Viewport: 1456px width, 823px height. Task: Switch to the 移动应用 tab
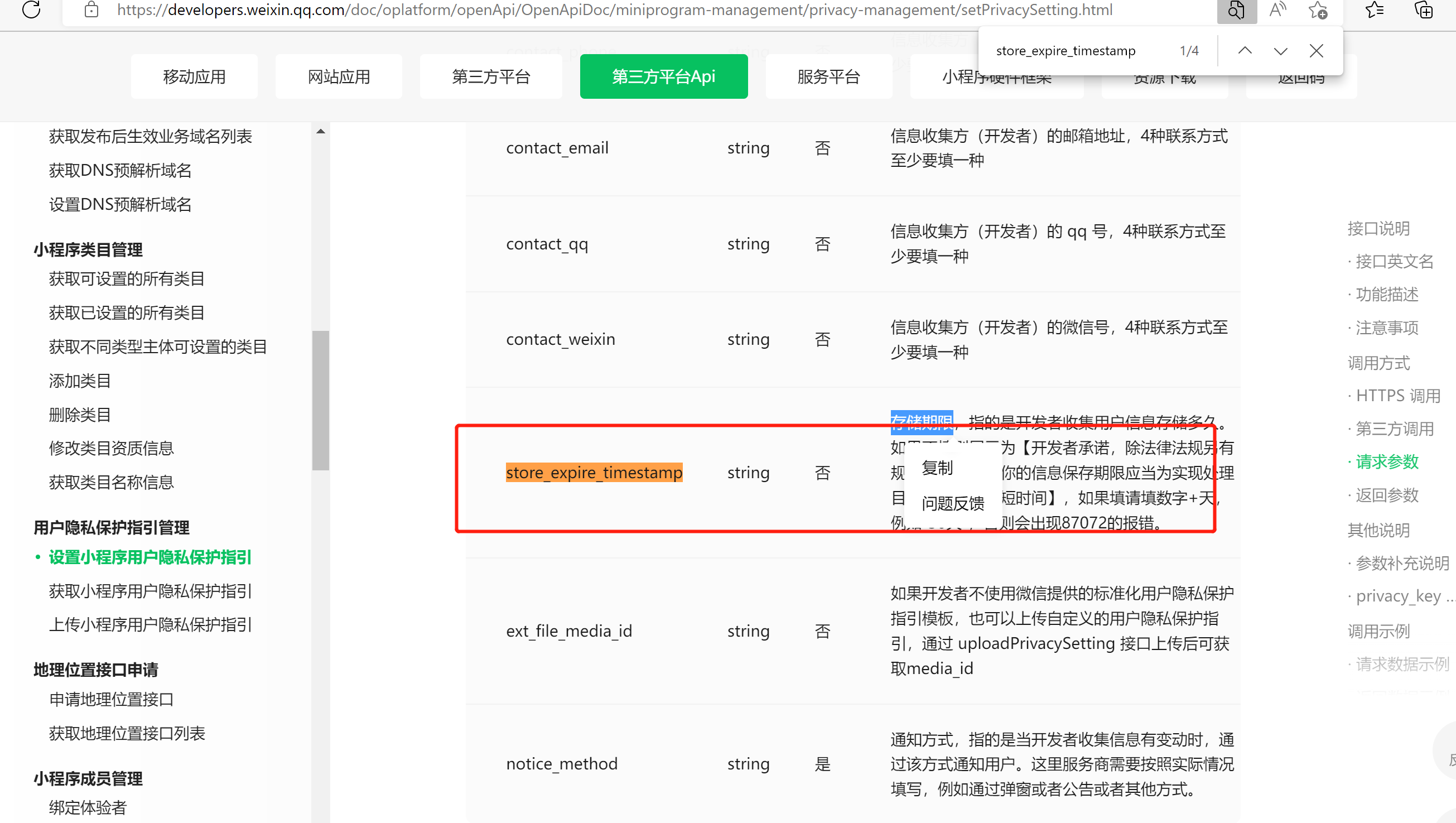coord(194,76)
